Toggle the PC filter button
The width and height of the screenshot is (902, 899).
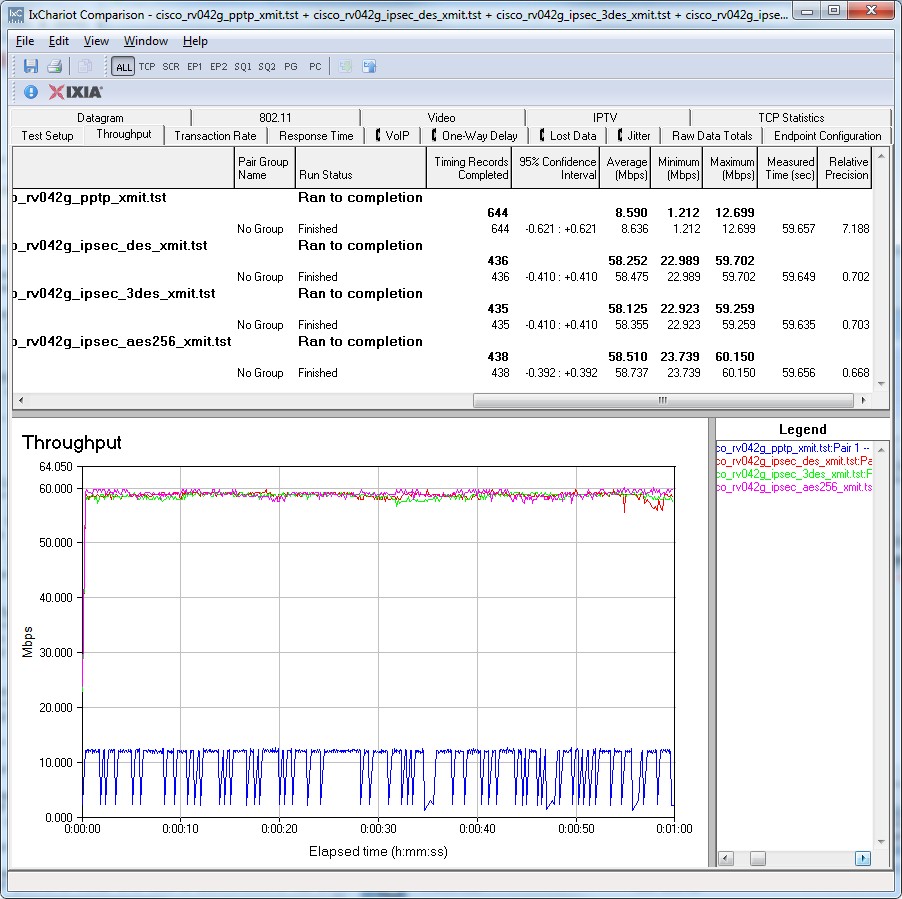pos(315,67)
